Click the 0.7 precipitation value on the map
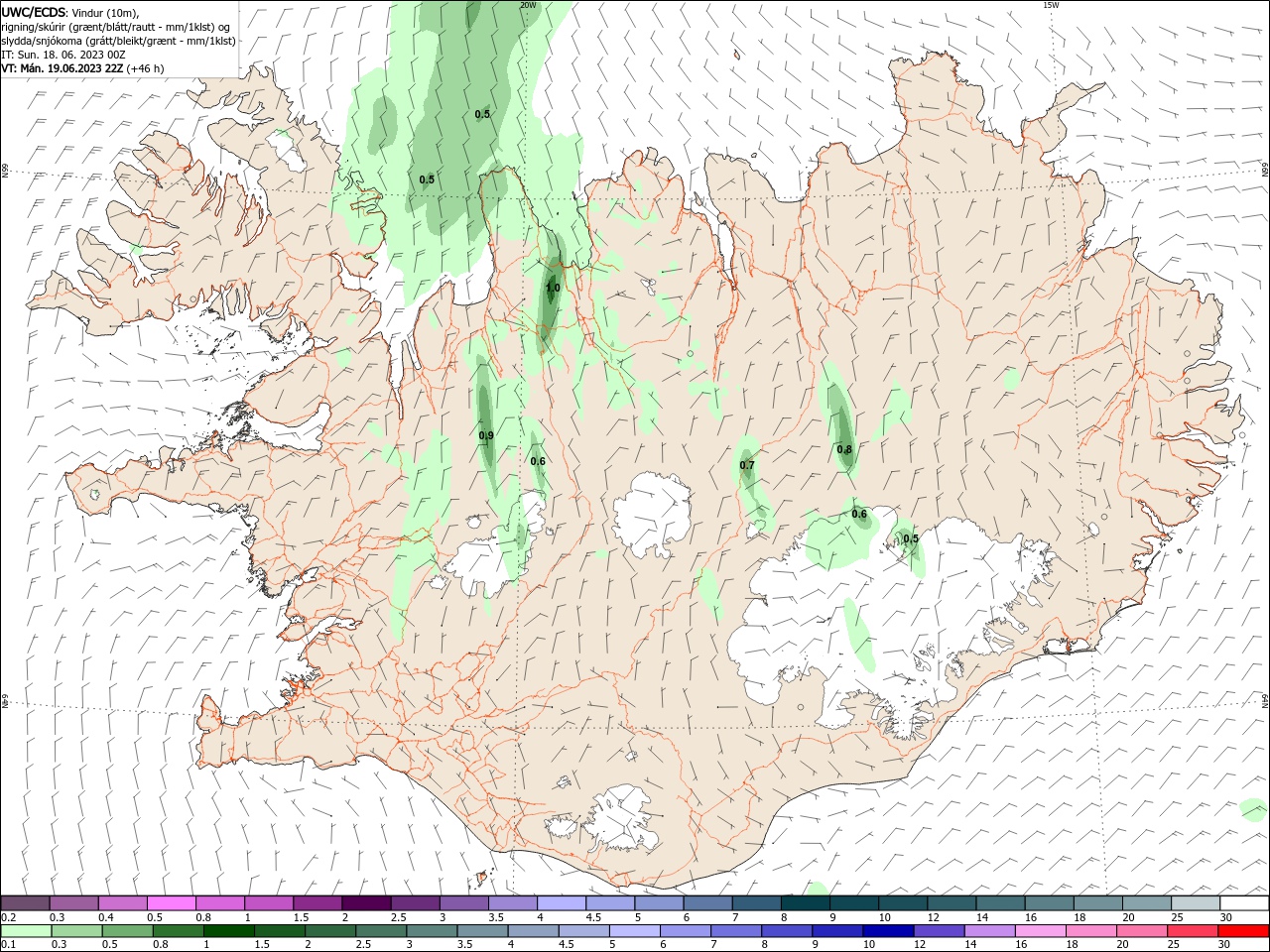Screen dimensions: 1270x952 (x=747, y=465)
